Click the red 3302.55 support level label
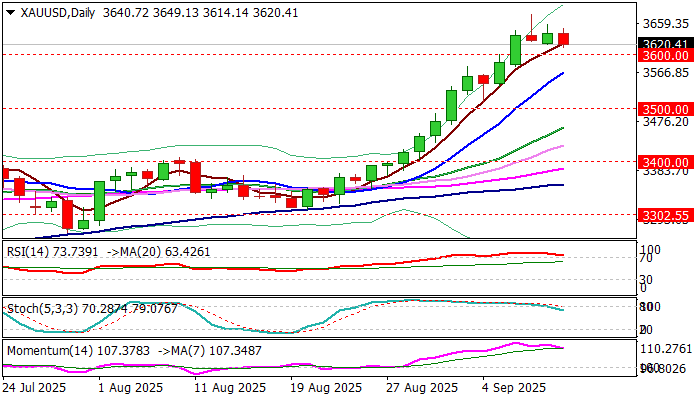 point(666,214)
